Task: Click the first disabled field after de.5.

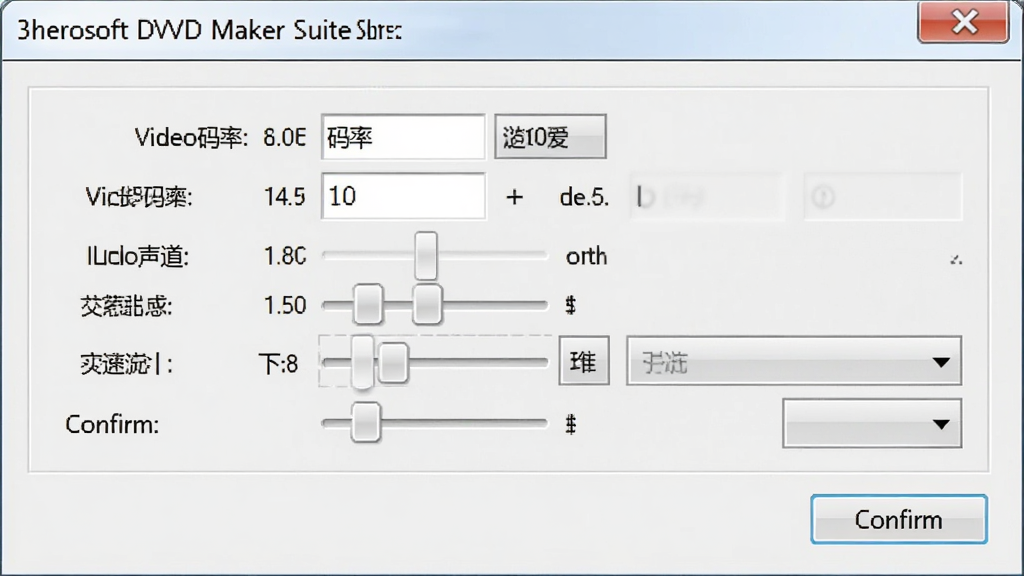Action: [707, 197]
